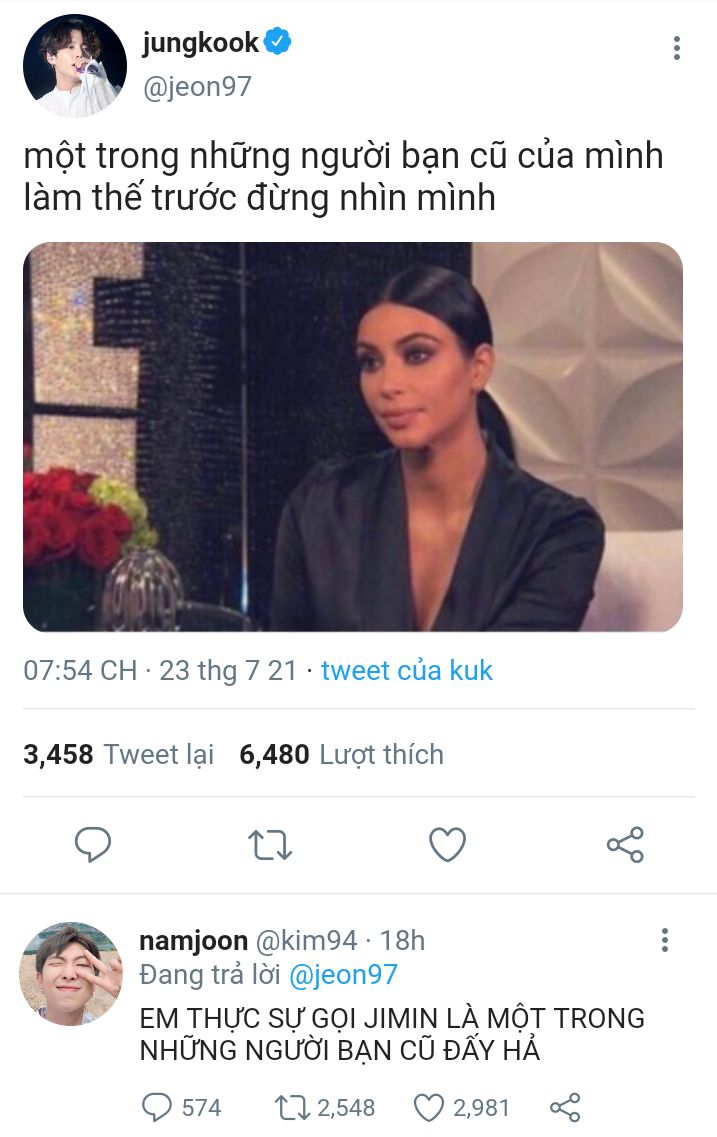Click the @jeon97 handle under jungkook

pyautogui.click(x=197, y=86)
